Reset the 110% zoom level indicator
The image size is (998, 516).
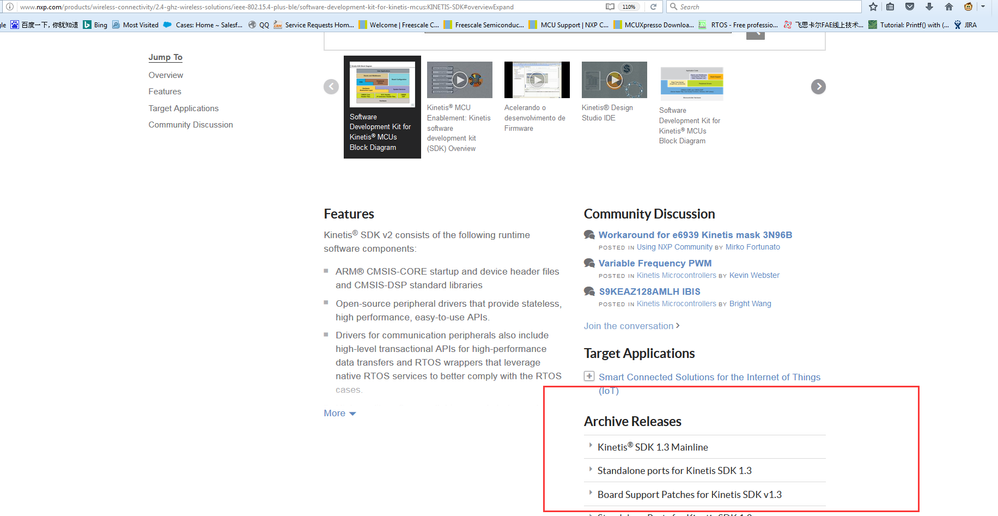[x=629, y=7]
